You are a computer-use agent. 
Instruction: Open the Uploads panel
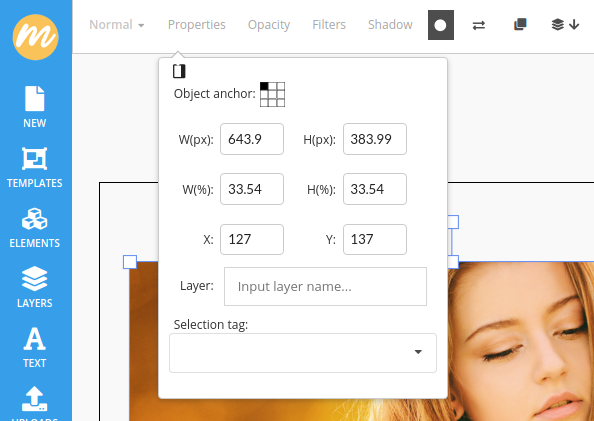(x=34, y=403)
